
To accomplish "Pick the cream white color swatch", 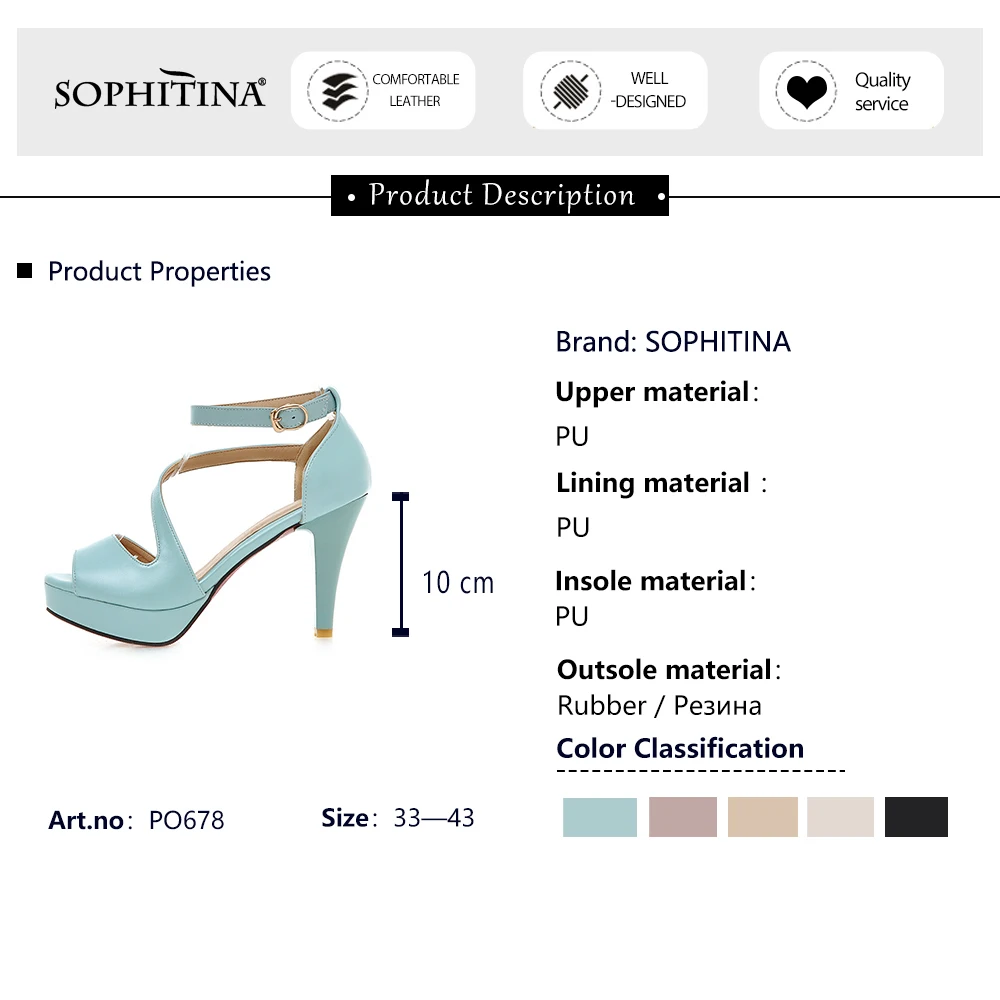I will click(x=840, y=817).
